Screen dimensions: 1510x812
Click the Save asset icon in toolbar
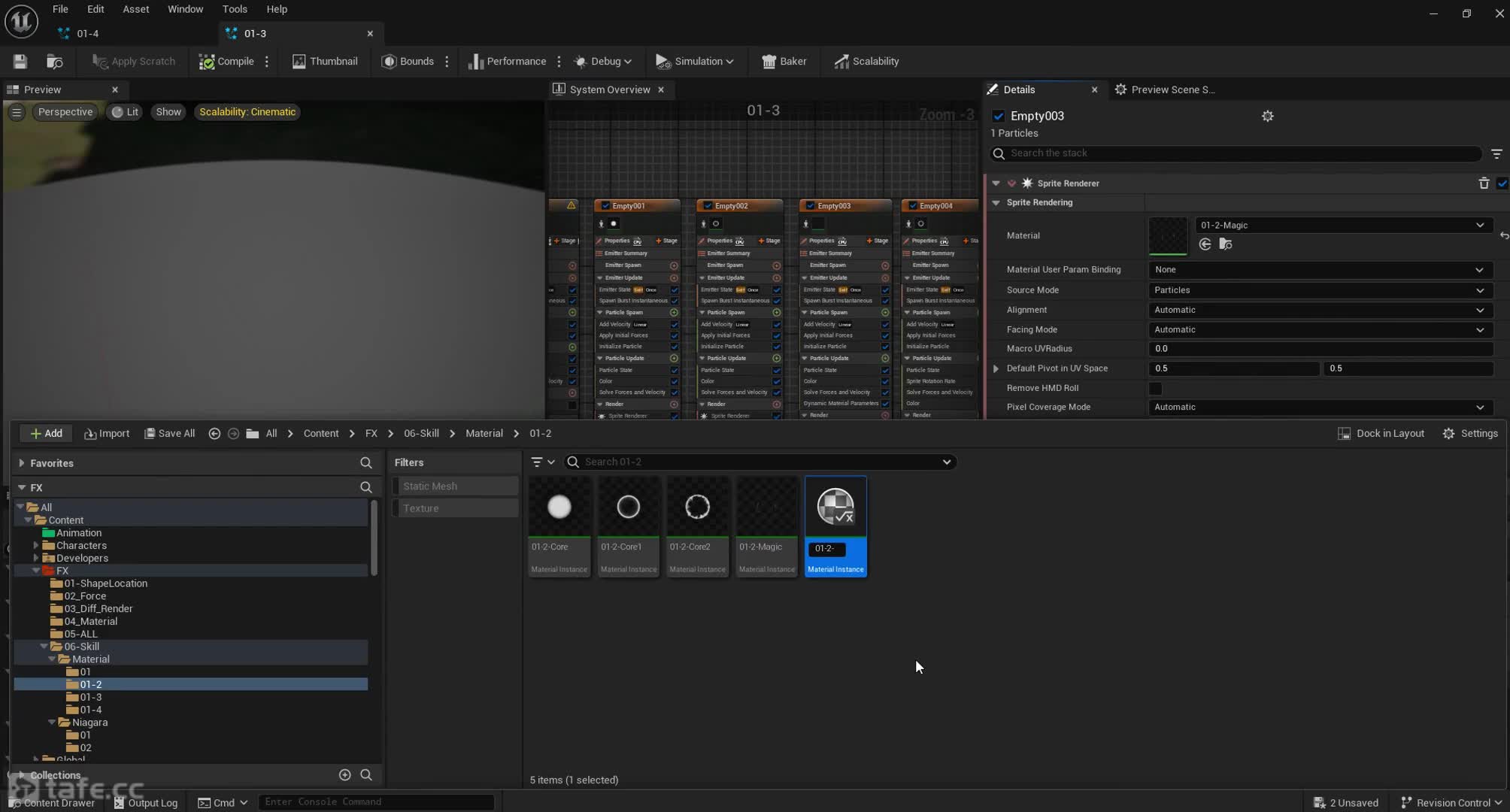(20, 62)
